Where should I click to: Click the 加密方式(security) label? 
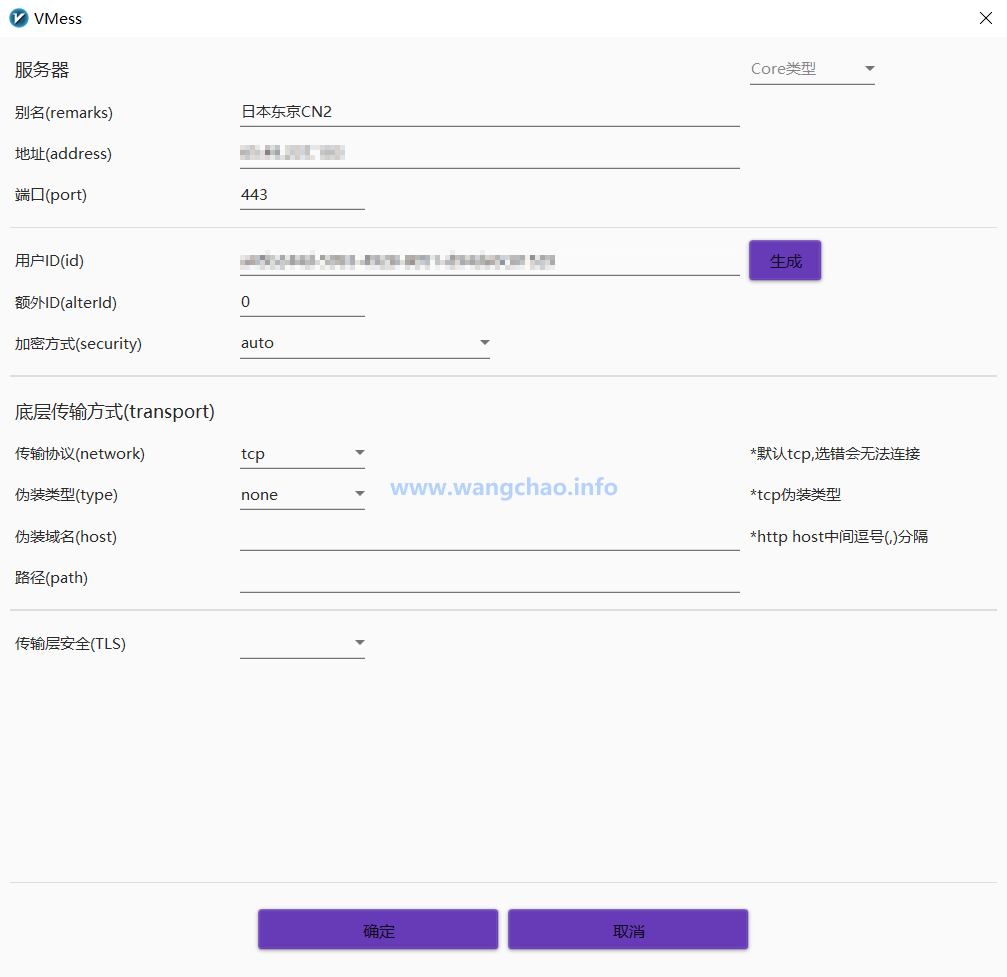pyautogui.click(x=78, y=344)
